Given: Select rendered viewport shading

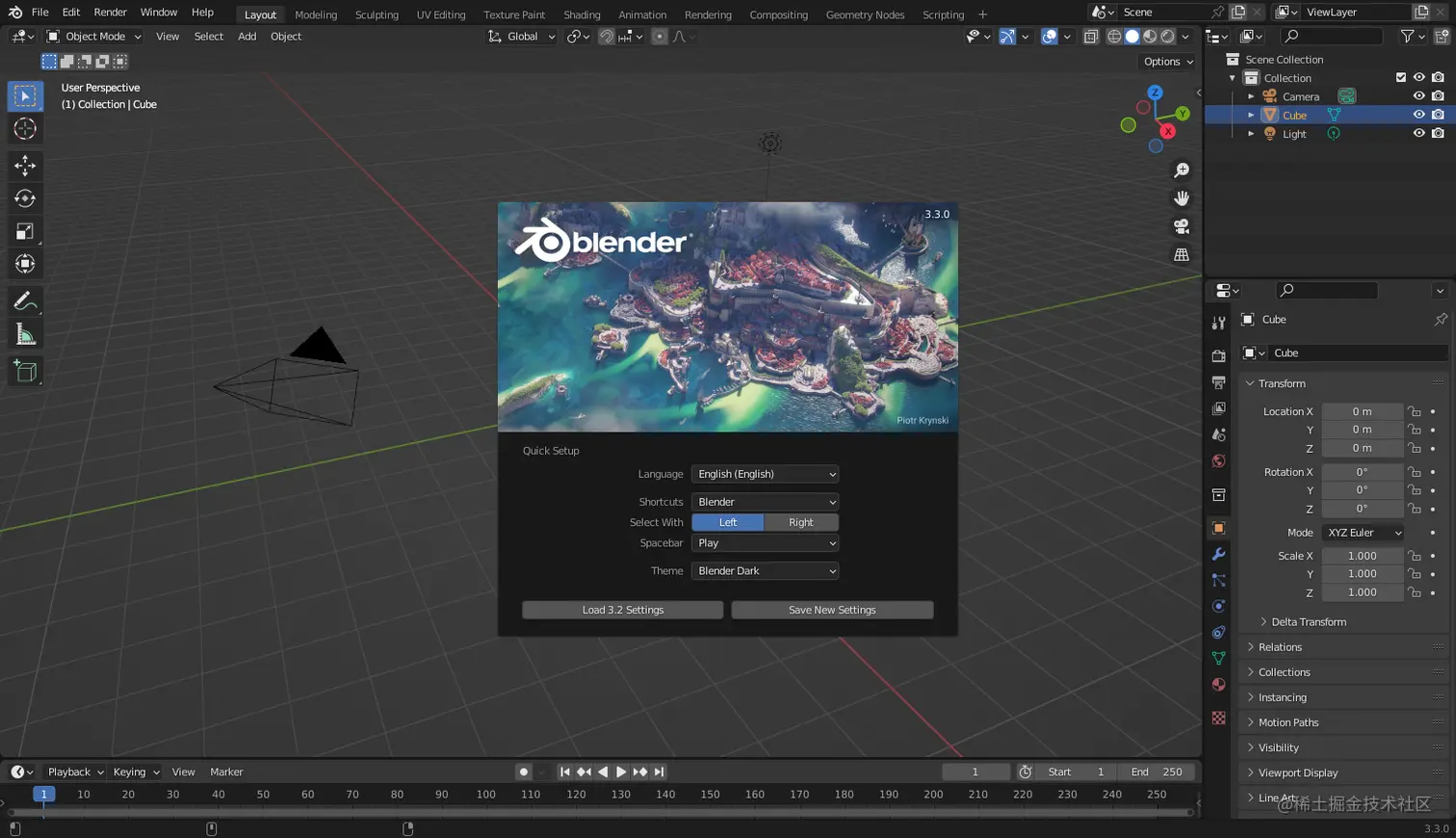Looking at the screenshot, I should 1168,37.
